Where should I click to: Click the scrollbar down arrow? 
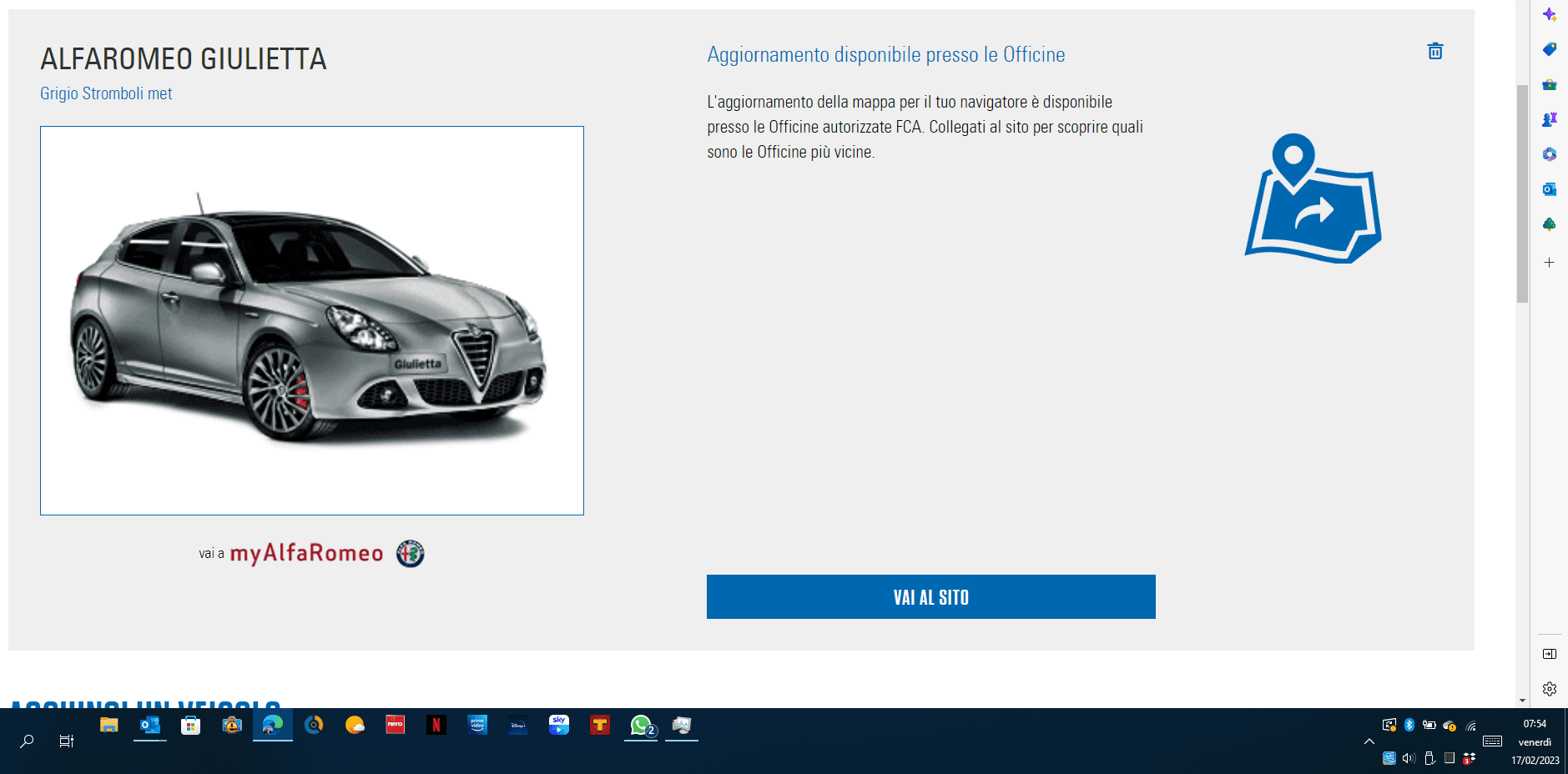pyautogui.click(x=1522, y=701)
